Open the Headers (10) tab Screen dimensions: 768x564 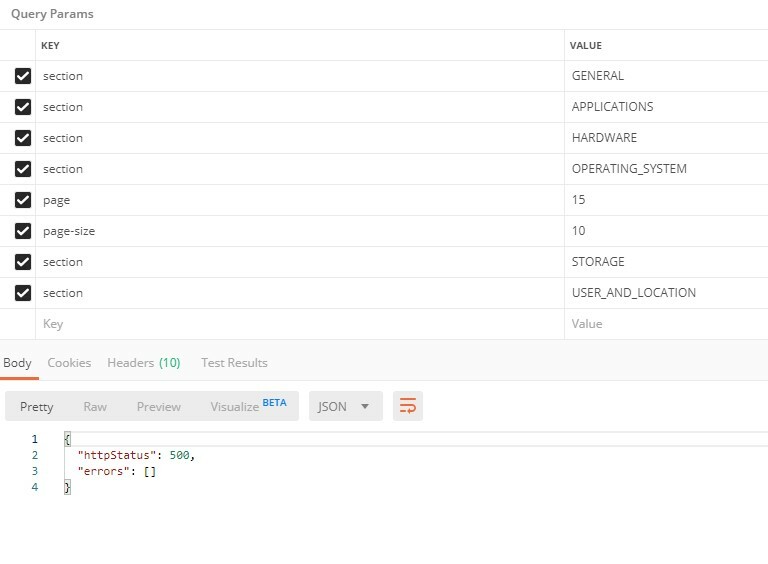point(144,363)
